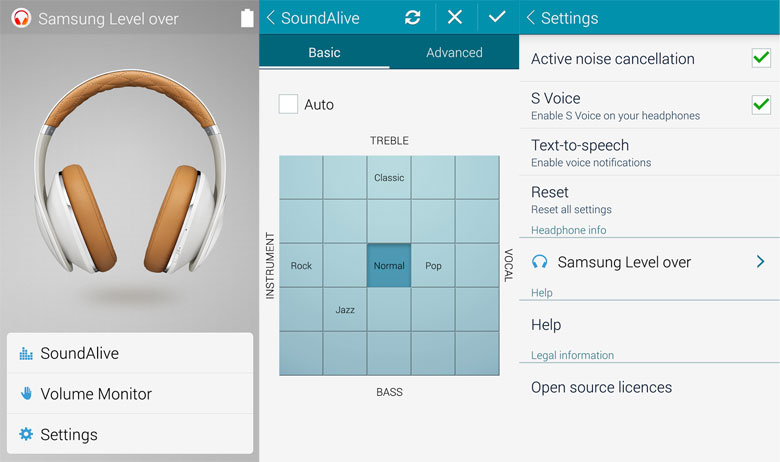Select the Basic tab
The image size is (780, 462).
(x=324, y=53)
